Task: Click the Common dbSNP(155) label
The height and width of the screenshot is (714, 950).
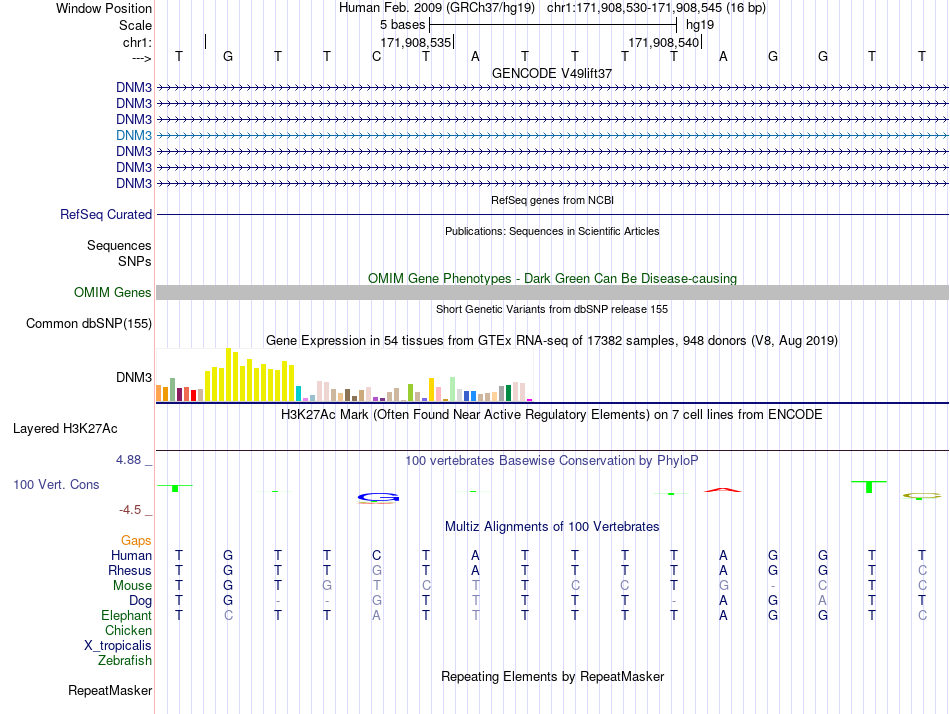Action: coord(89,324)
